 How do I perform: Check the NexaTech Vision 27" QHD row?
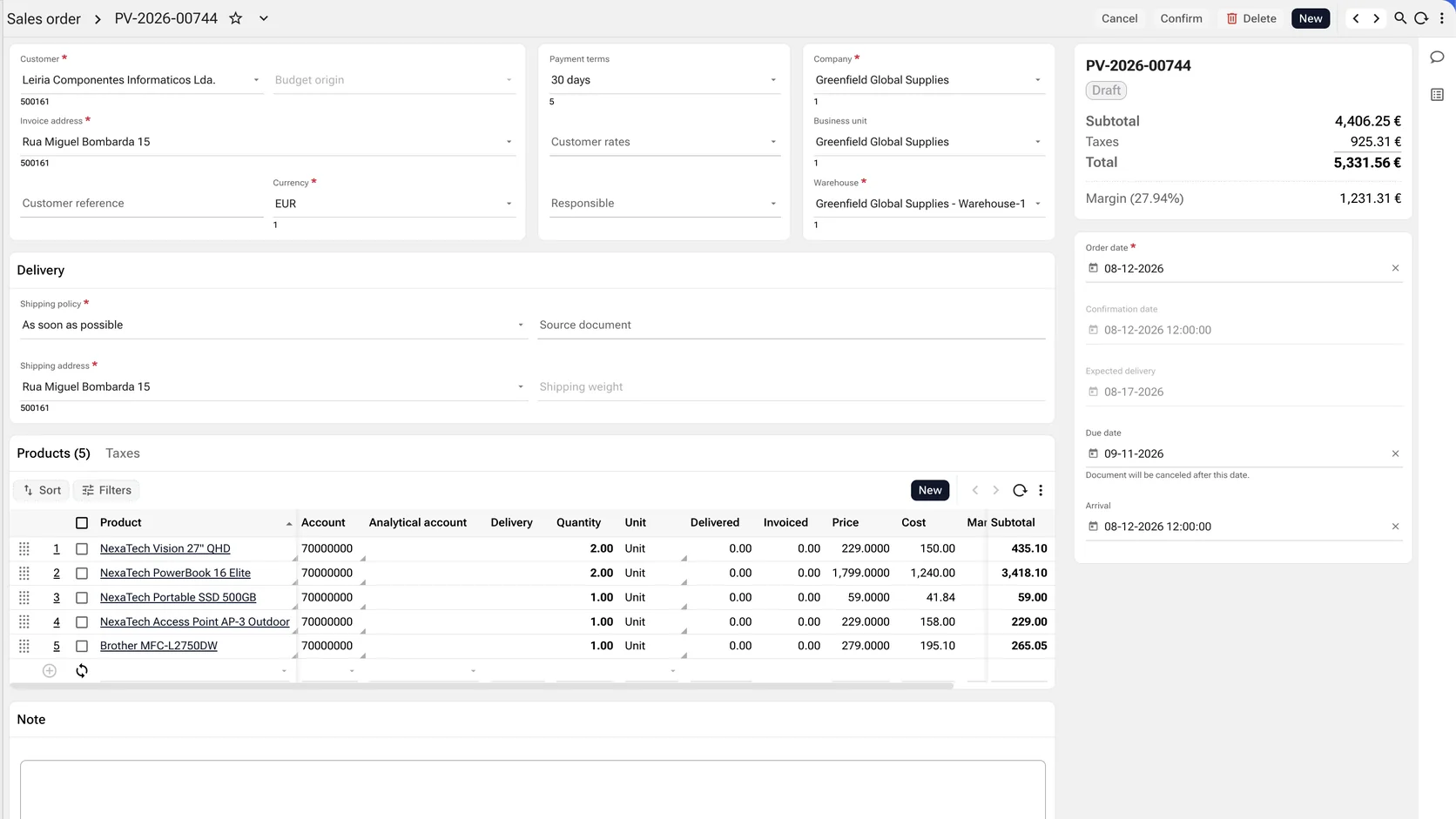(82, 549)
